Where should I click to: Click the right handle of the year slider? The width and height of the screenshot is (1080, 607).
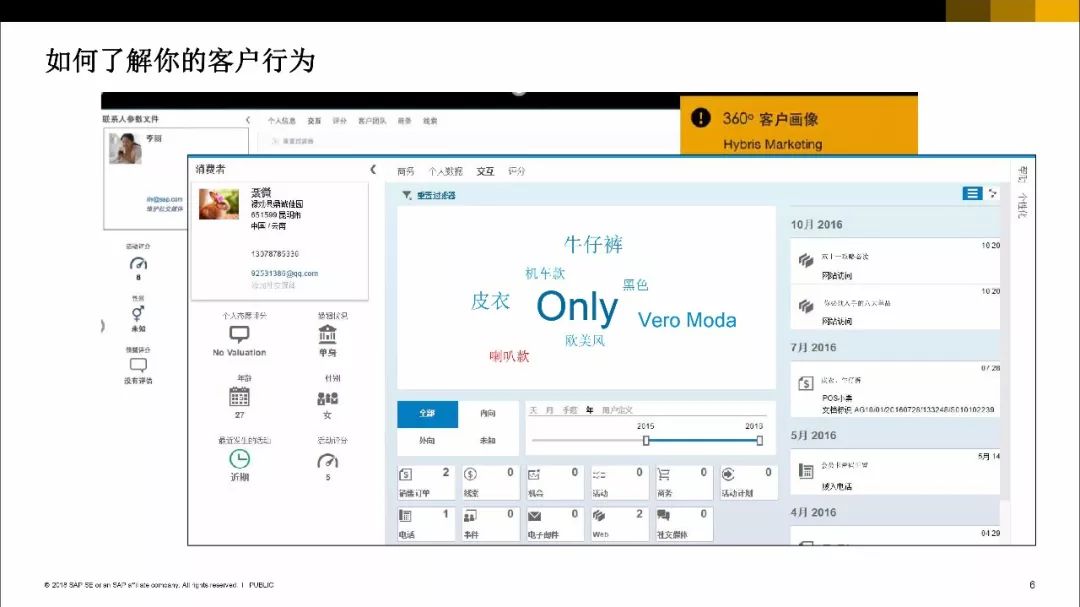(759, 440)
